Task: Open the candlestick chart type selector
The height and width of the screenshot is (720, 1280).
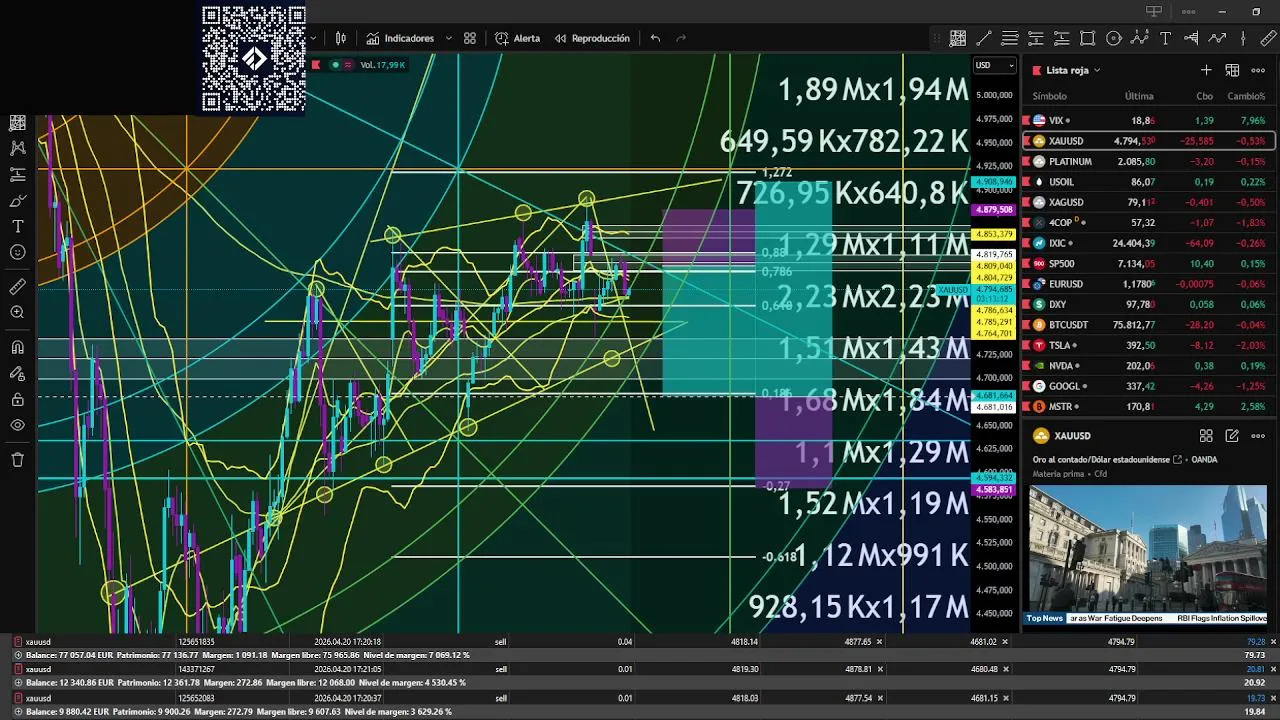Action: (x=341, y=38)
